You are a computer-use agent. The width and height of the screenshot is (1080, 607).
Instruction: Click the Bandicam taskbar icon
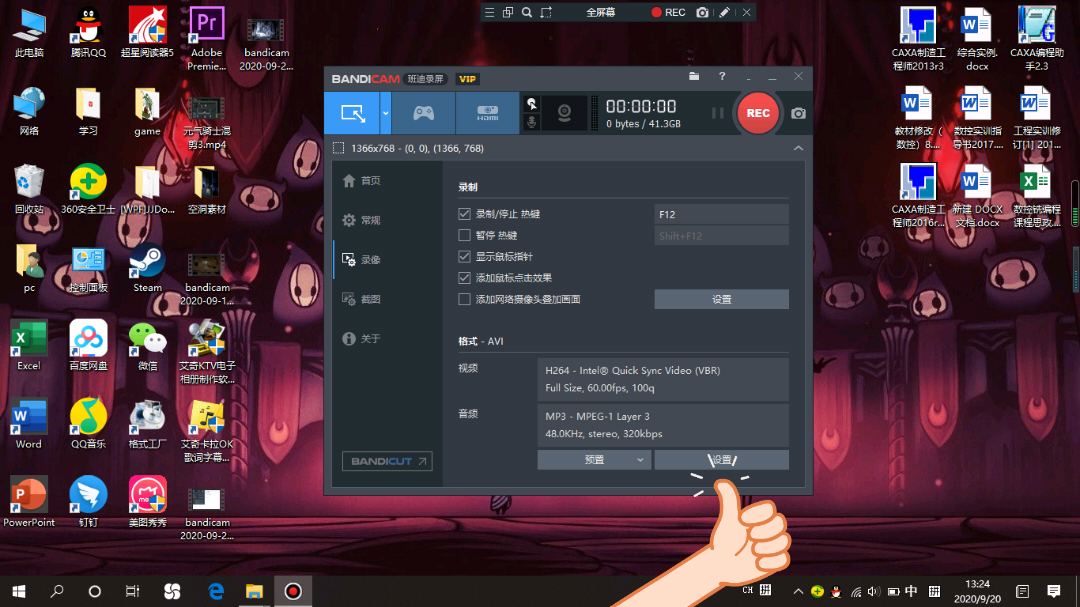click(x=293, y=591)
